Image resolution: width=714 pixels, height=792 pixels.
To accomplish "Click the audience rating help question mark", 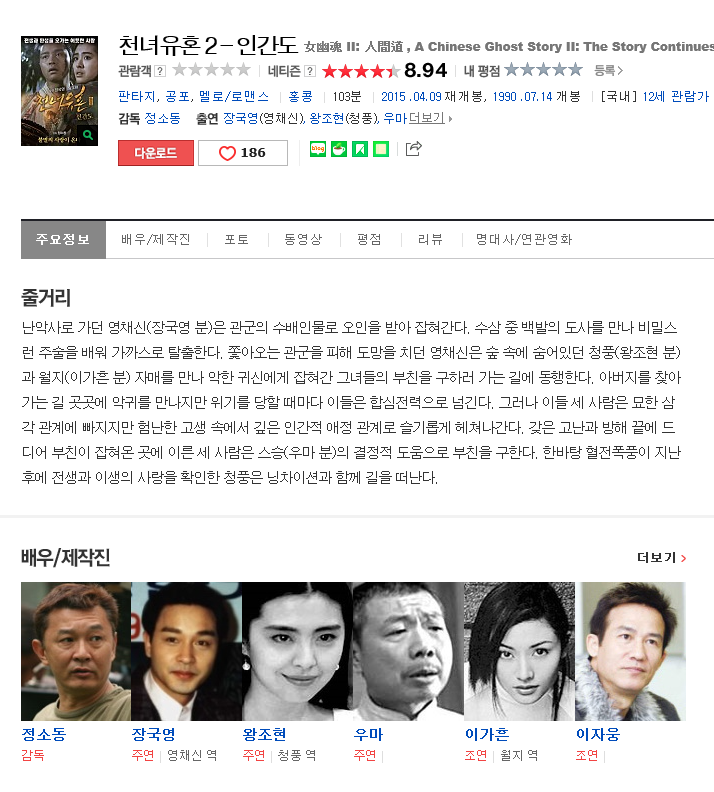I will [160, 71].
